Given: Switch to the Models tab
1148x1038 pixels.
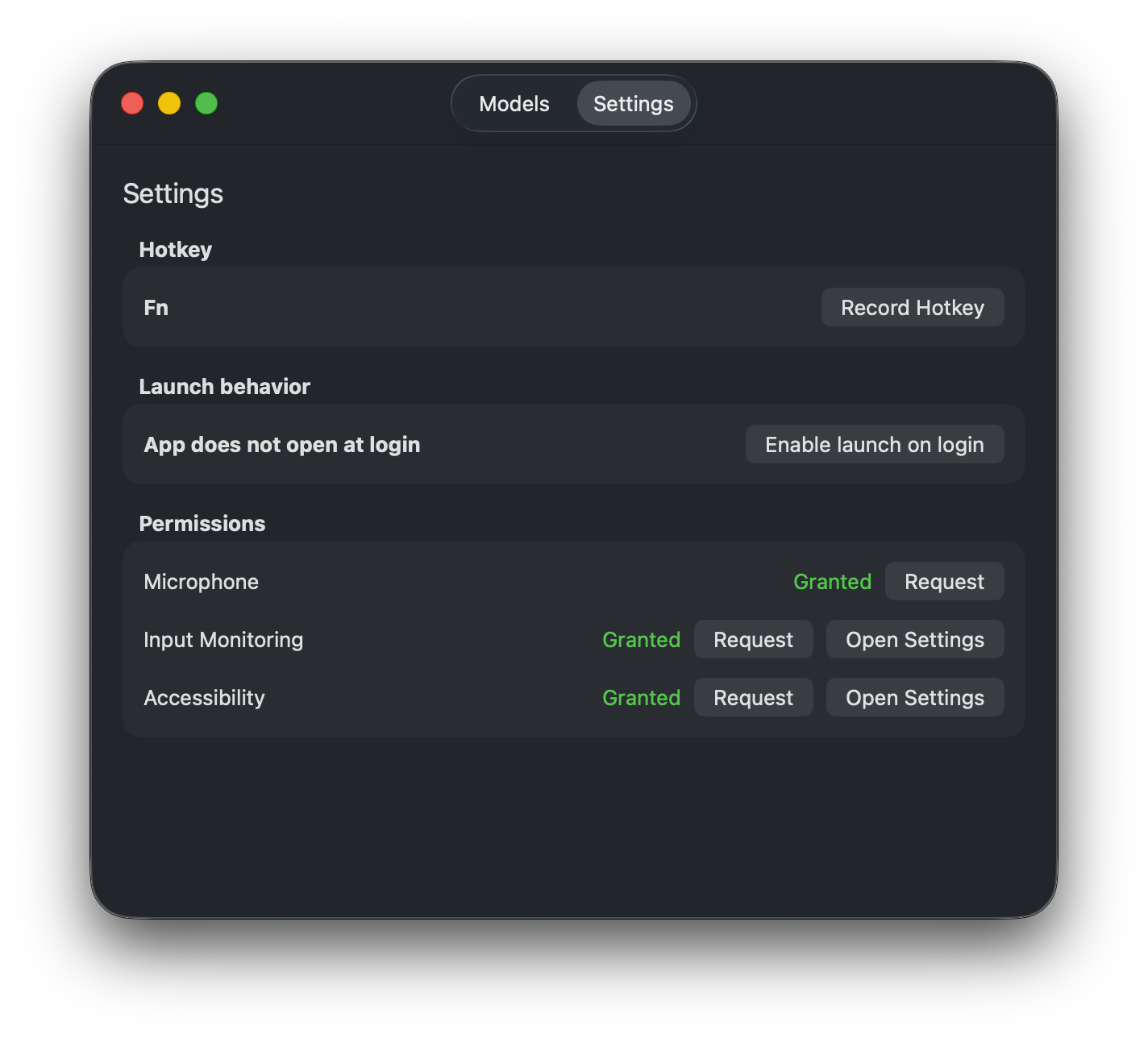Looking at the screenshot, I should pos(514,103).
